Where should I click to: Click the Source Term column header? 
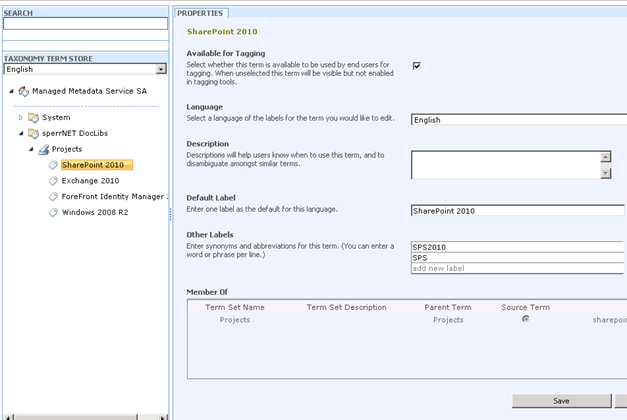tap(525, 307)
